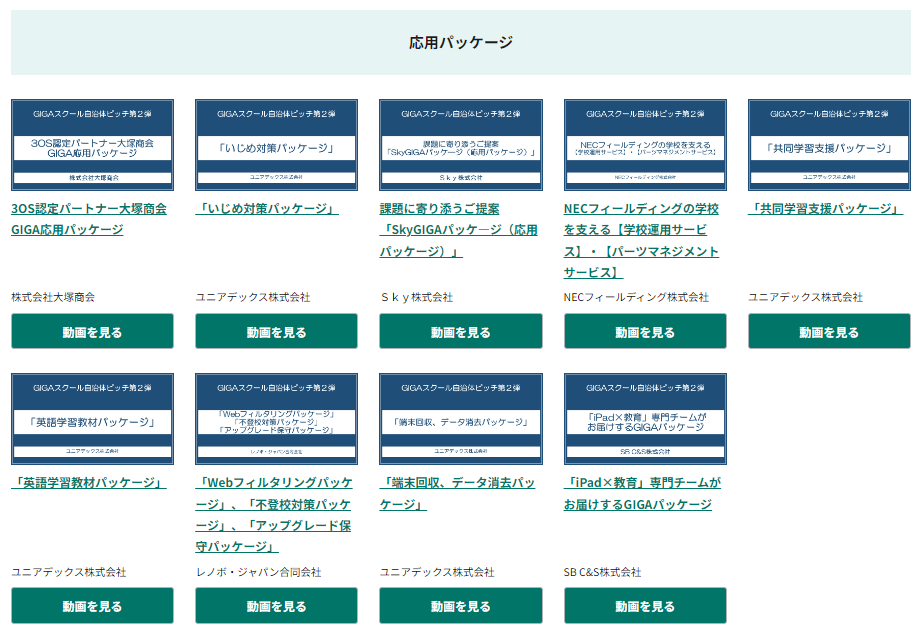
Task: Select the company name Sky株式会社
Action: (417, 297)
